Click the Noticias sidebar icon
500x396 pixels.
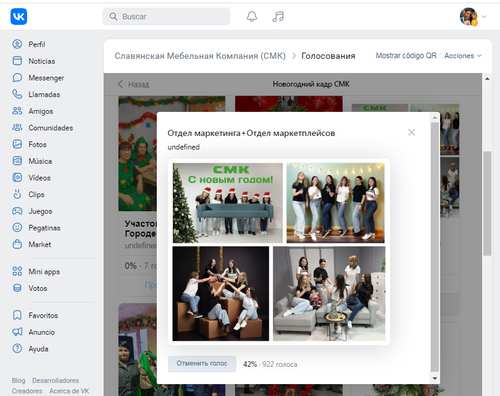click(x=17, y=61)
